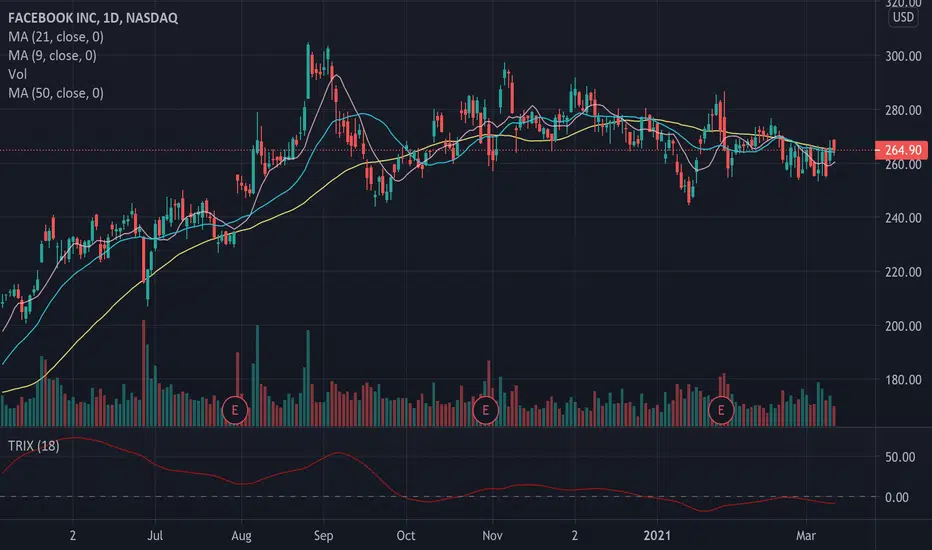Click the FACEBOOK INC, 1D, NASDAQ title

(93, 18)
